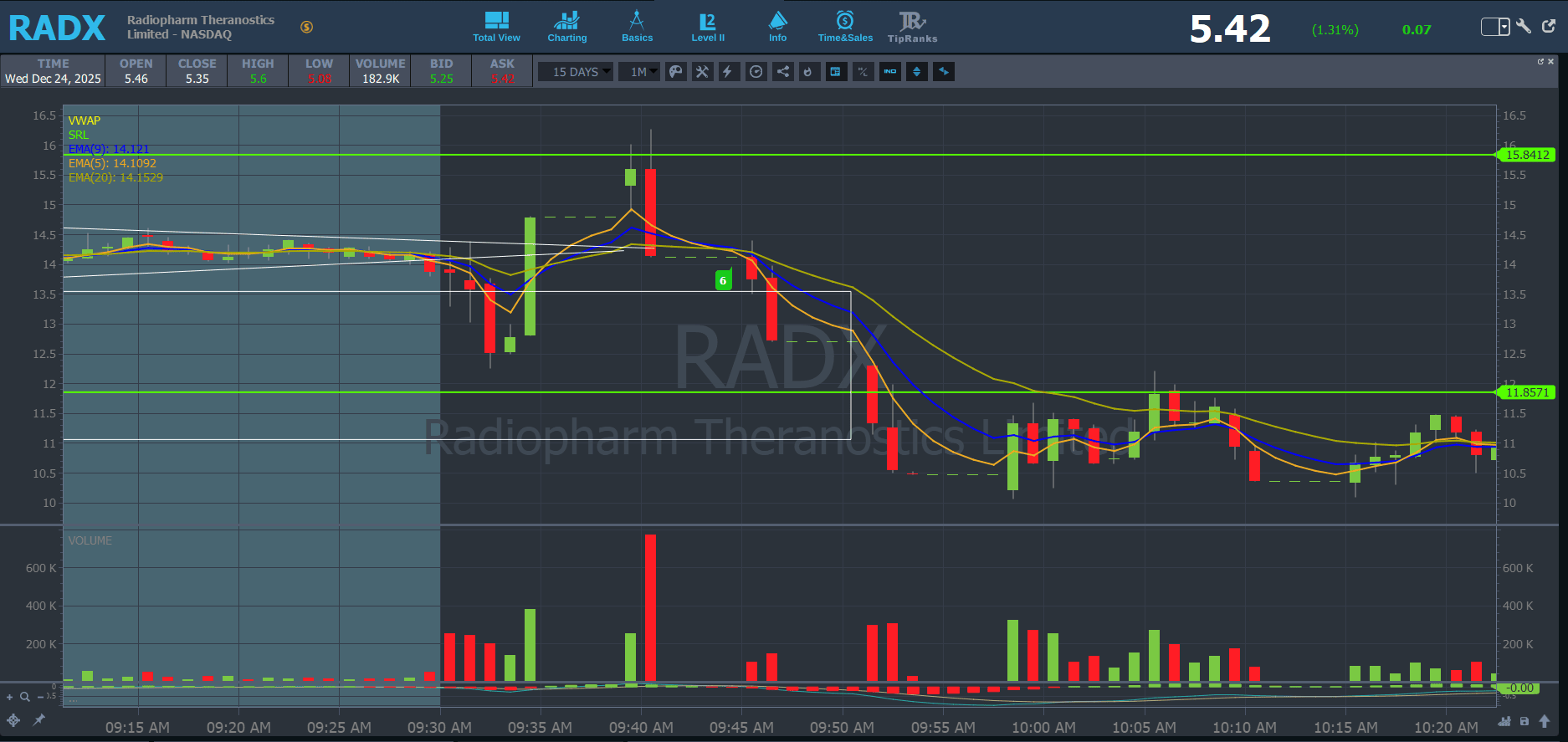The image size is (1568, 742).
Task: Open the wrench settings icon at top right
Action: (1524, 27)
